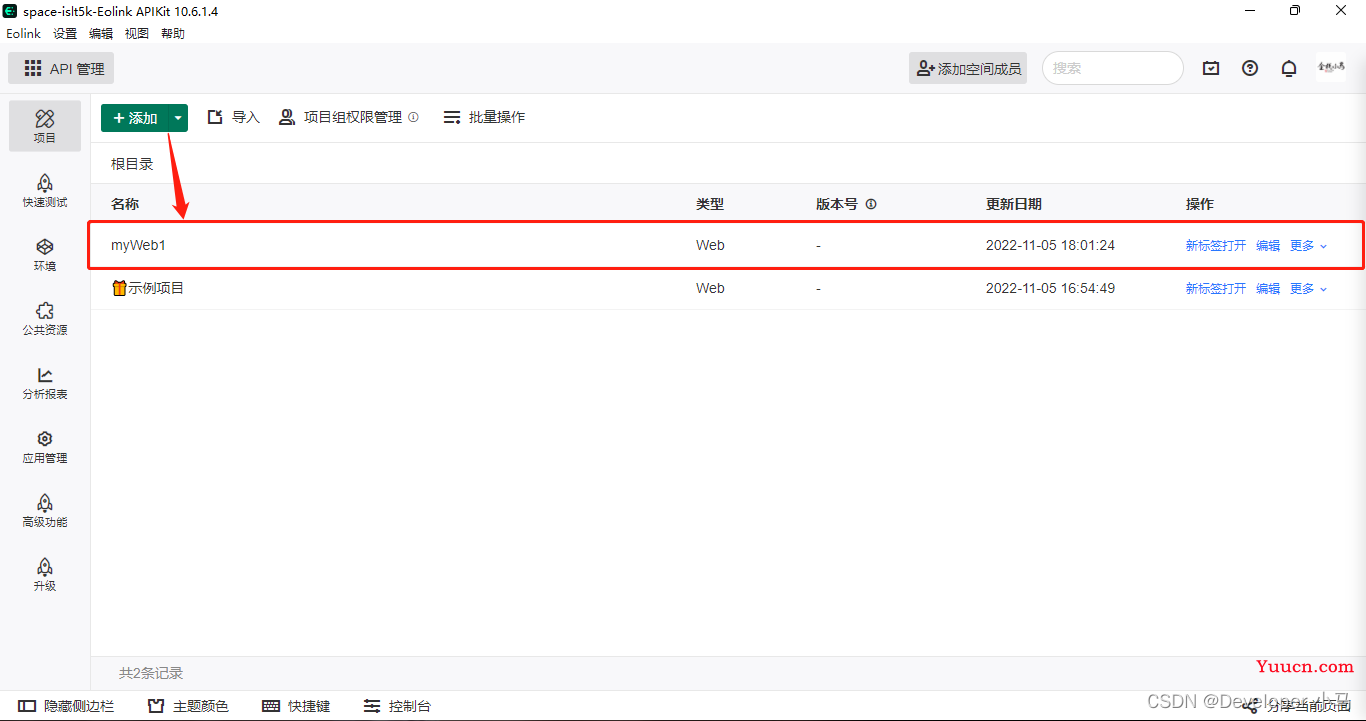
Task: Expand 更多 dropdown for myWeb1
Action: (1309, 246)
